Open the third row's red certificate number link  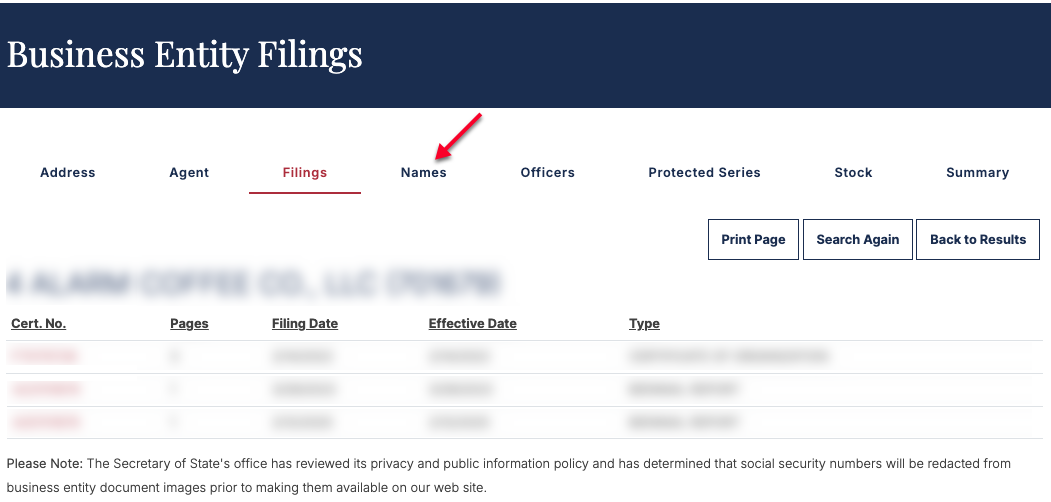tap(46, 422)
